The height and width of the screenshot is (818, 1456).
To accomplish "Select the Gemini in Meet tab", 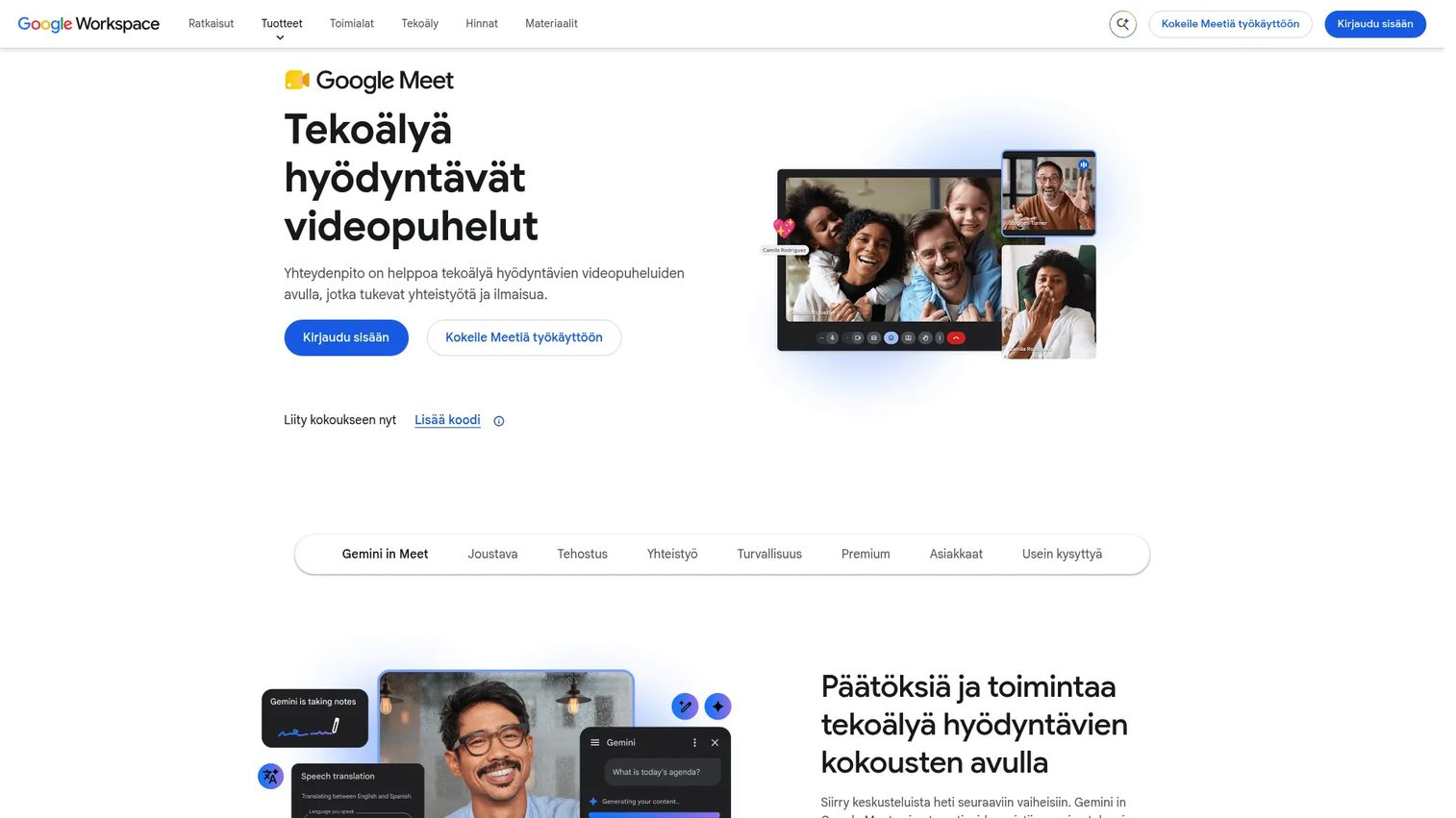I will tap(385, 554).
